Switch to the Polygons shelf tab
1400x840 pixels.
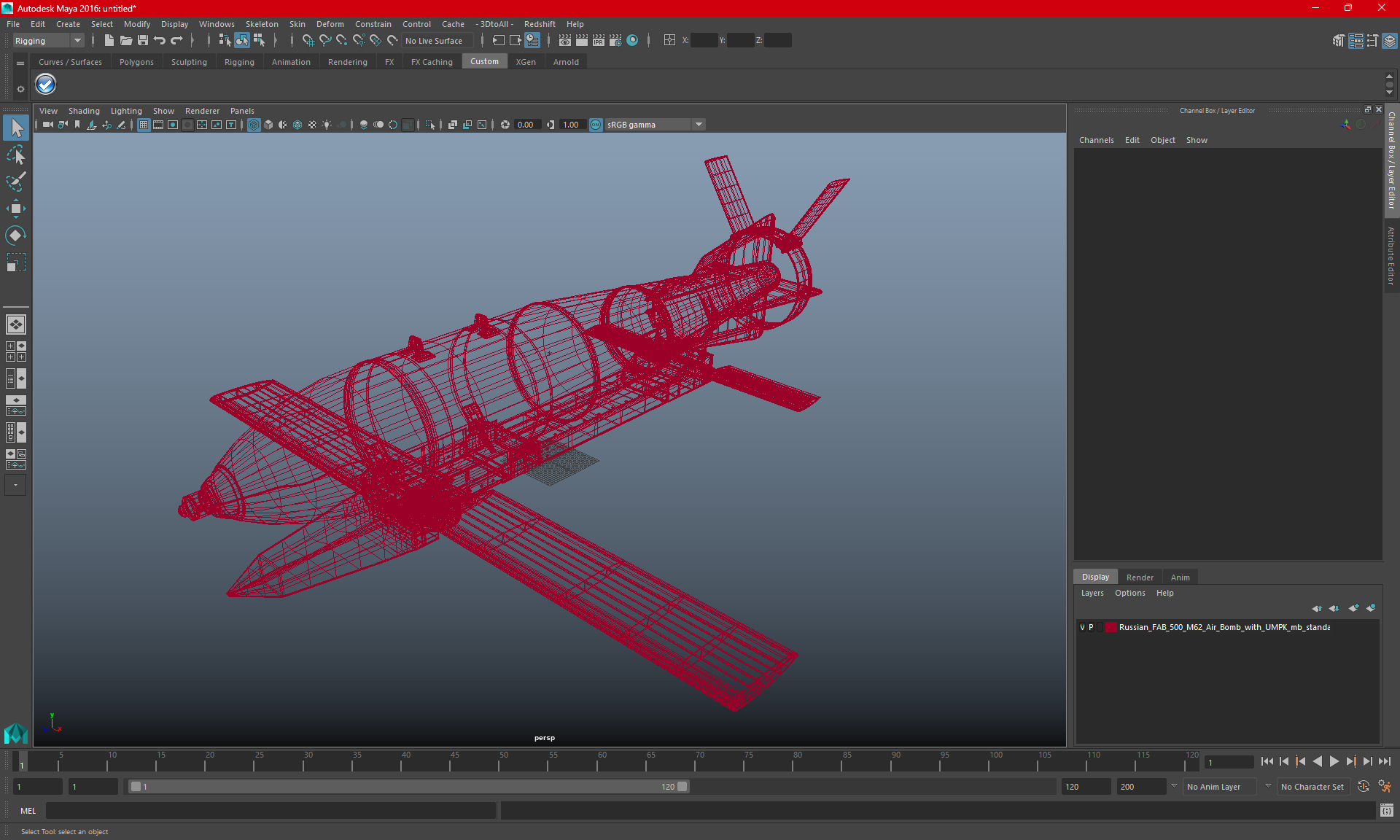pos(136,62)
